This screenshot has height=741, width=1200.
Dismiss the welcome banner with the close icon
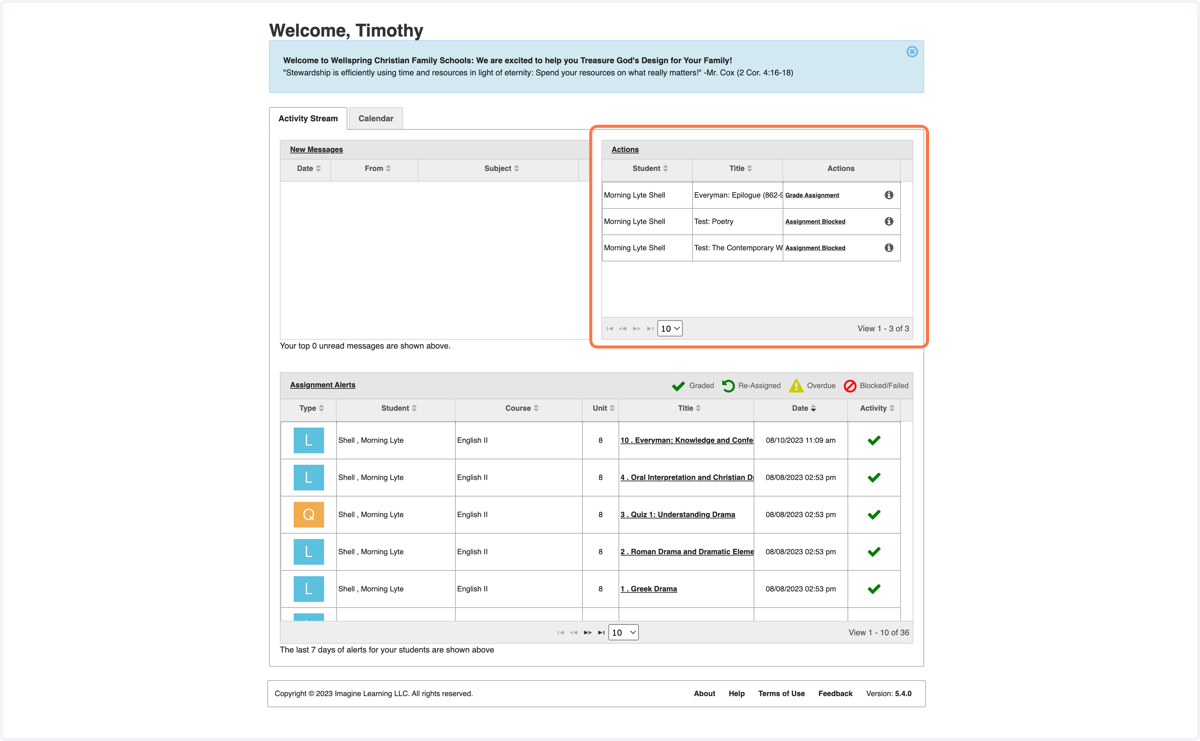(912, 52)
